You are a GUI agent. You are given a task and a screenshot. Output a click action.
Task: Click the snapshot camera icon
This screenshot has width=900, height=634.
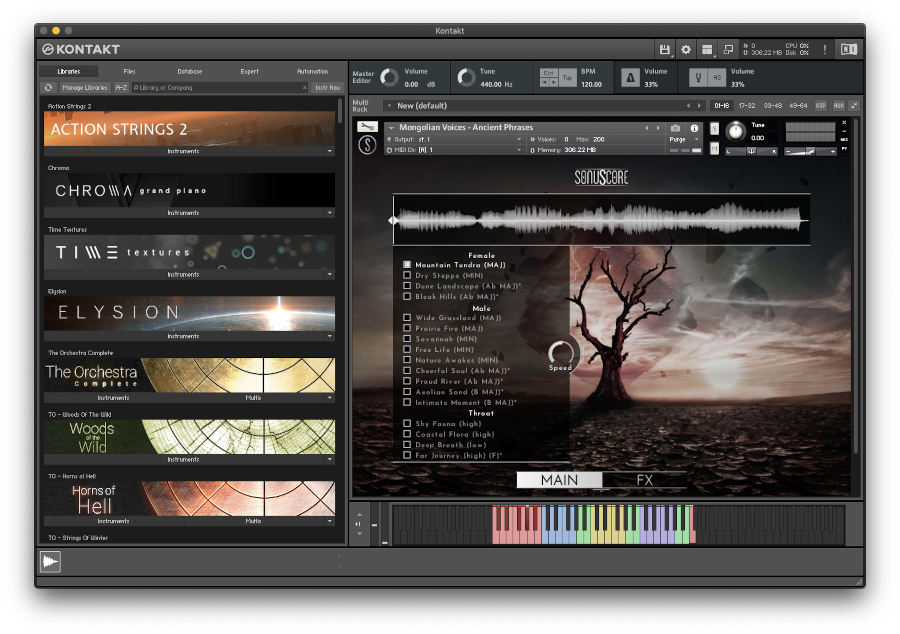(x=675, y=128)
